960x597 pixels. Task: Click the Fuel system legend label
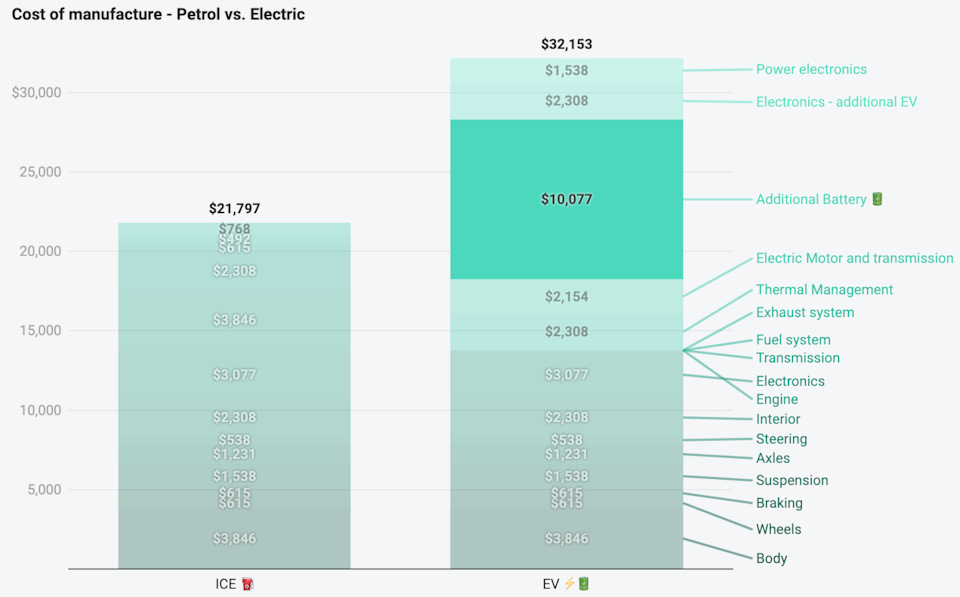(x=793, y=340)
